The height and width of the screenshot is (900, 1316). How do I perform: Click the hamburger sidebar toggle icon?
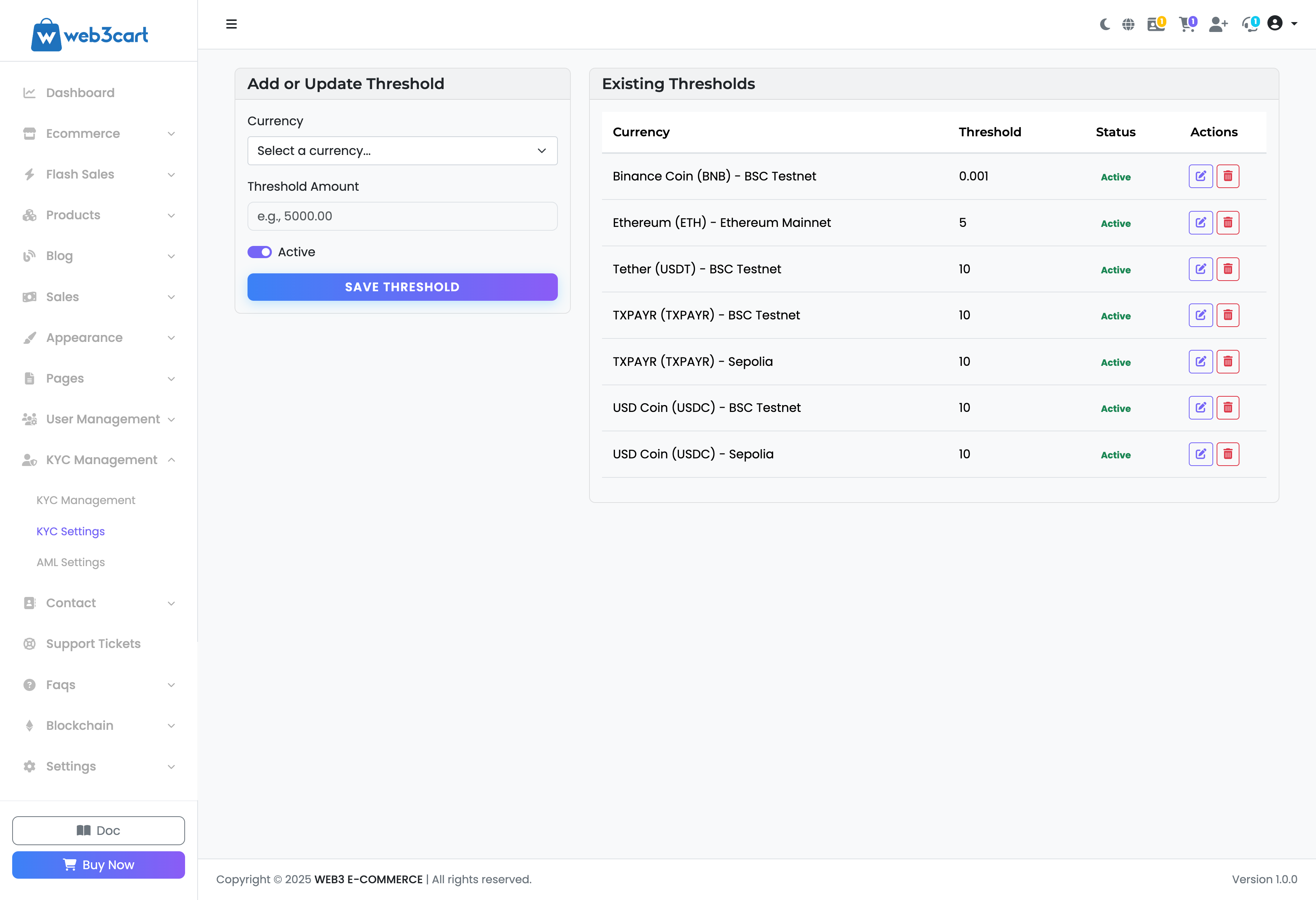[x=231, y=24]
